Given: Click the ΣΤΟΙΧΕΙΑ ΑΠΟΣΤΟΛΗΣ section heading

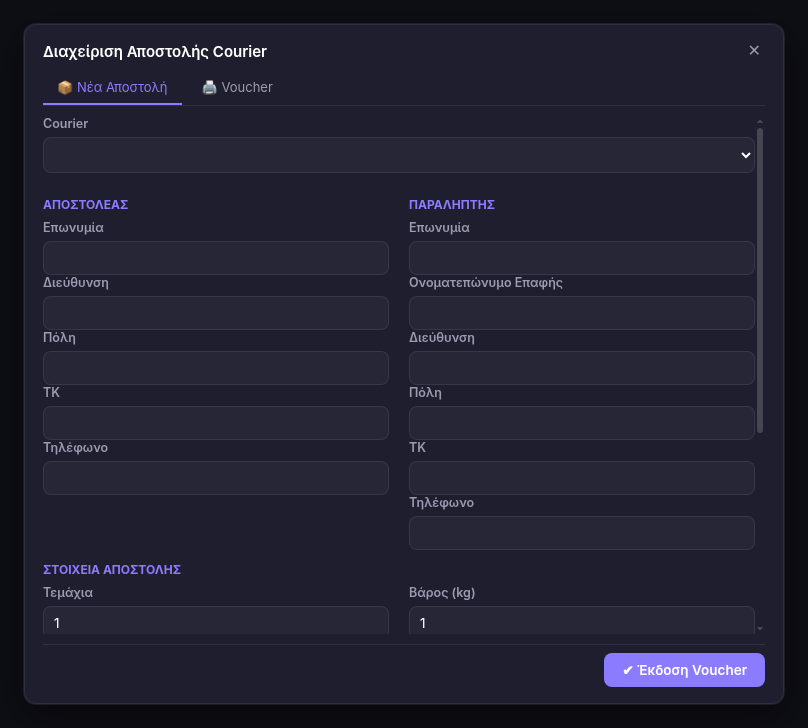Looking at the screenshot, I should pos(112,569).
